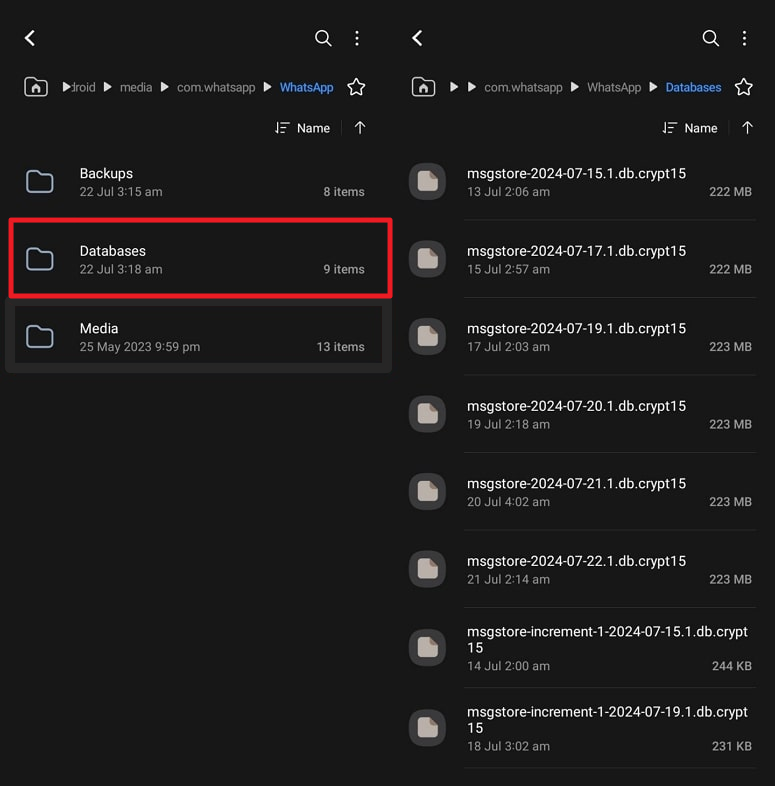Open msgstore-2024-07-21.1.db.crypt15 file
The width and height of the screenshot is (775, 786).
pos(582,492)
